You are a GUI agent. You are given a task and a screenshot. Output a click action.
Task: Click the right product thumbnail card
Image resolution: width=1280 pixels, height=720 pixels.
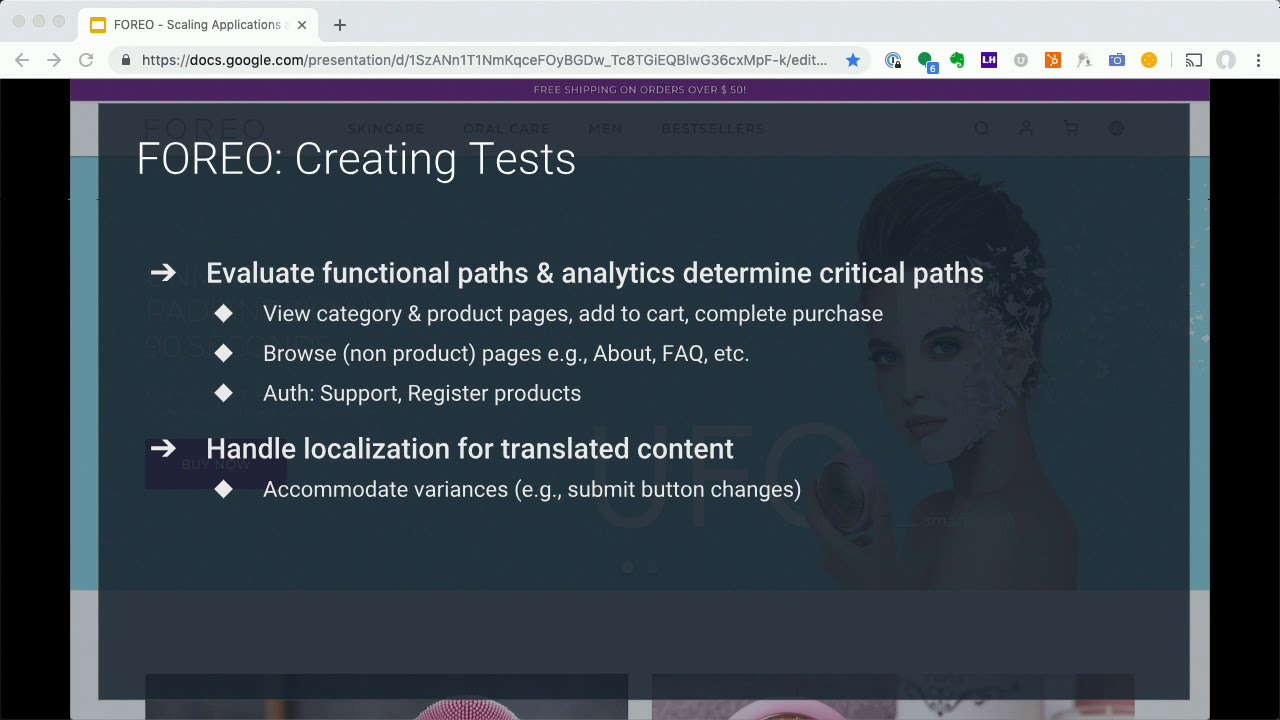[893, 697]
